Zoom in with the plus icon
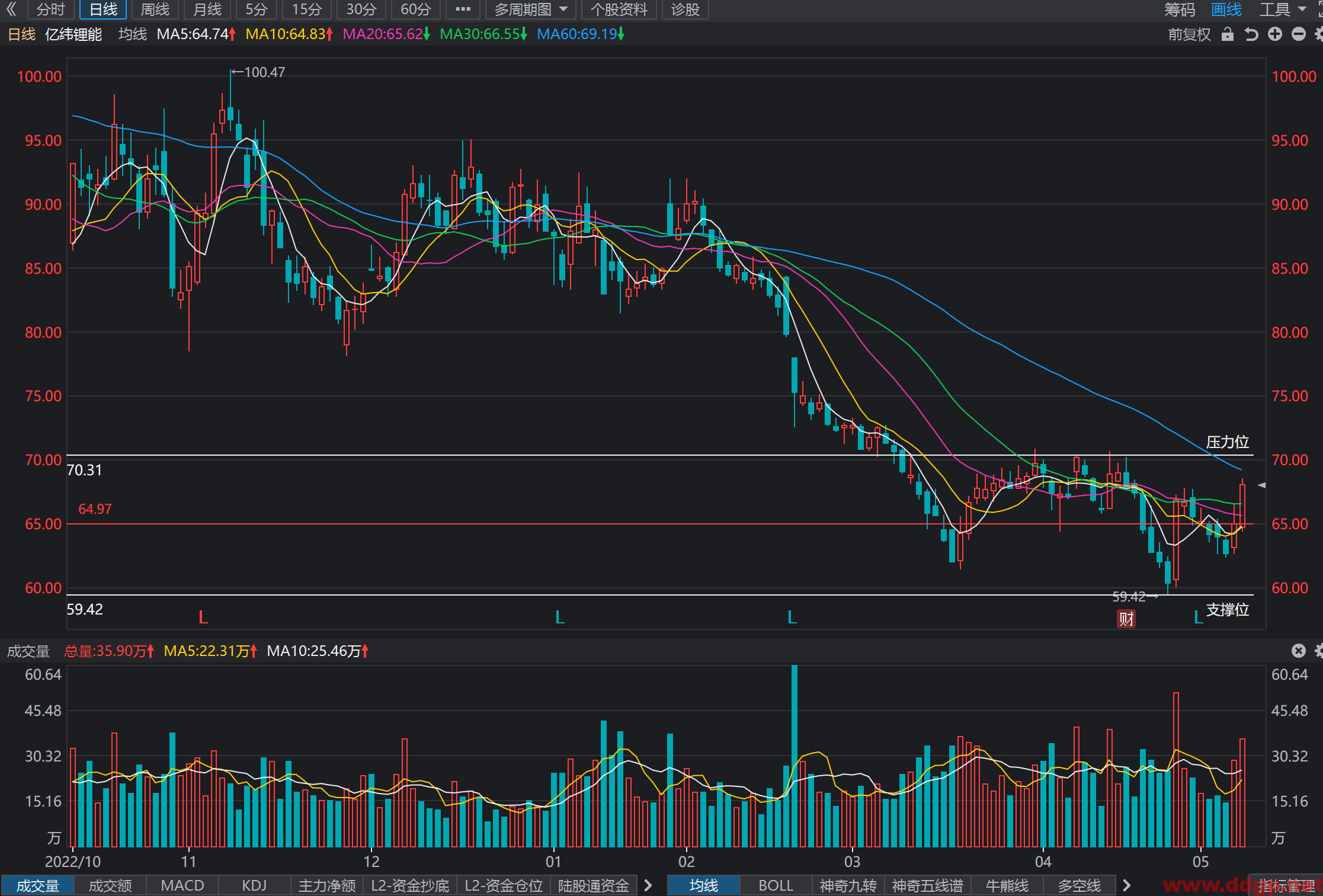This screenshot has width=1323, height=896. pos(1275,34)
